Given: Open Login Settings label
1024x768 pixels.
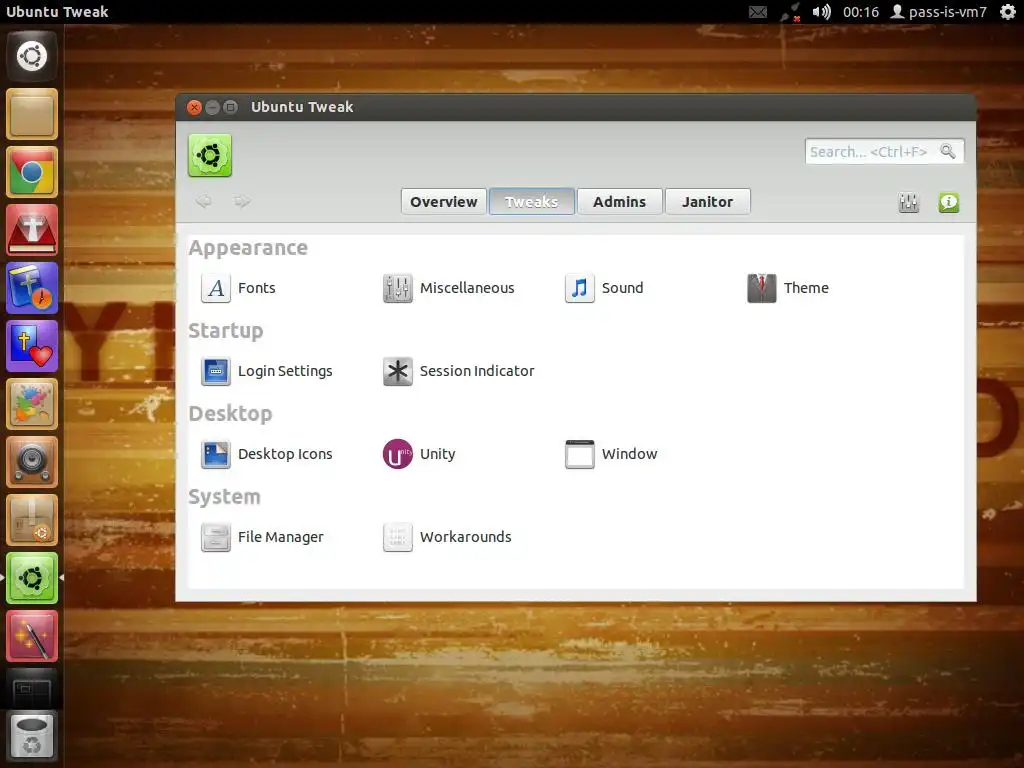Looking at the screenshot, I should [285, 371].
